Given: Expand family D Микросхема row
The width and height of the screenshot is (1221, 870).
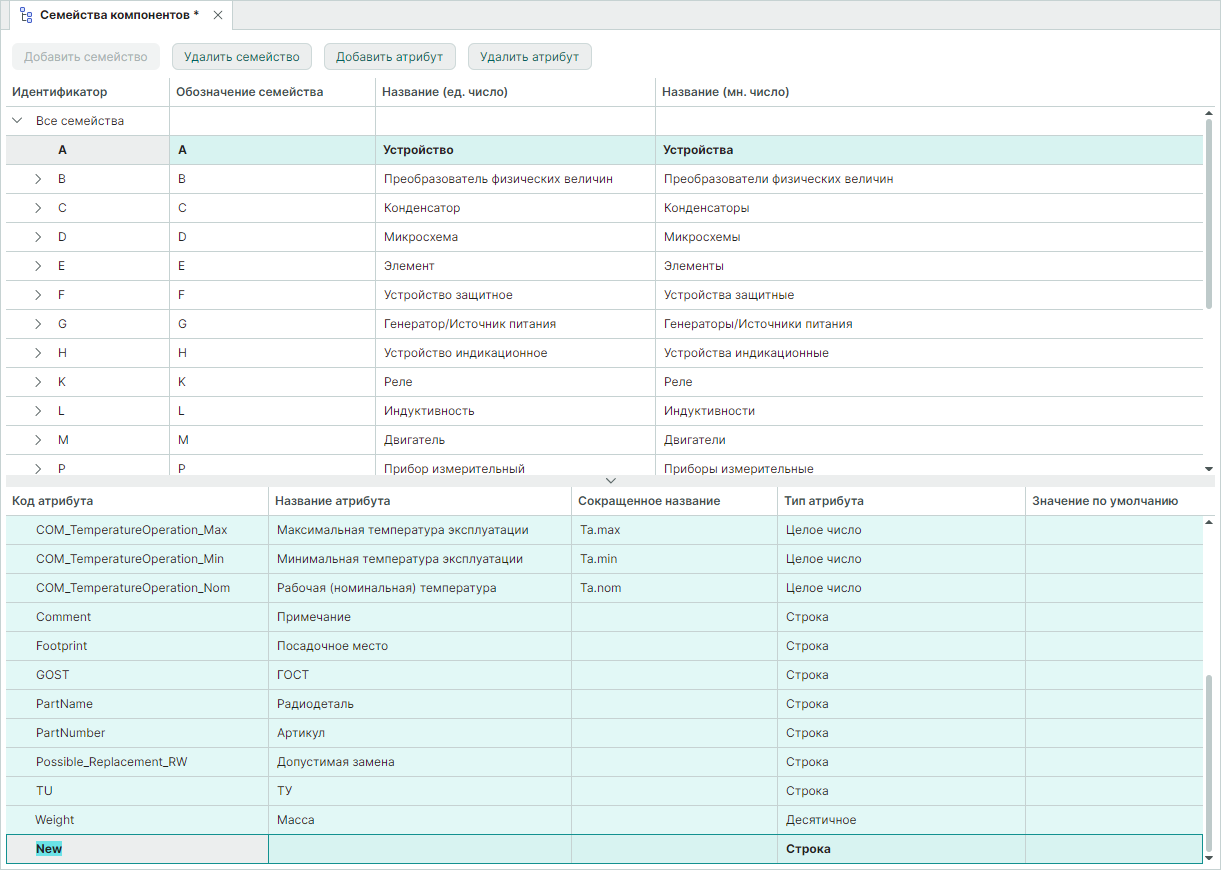Looking at the screenshot, I should 38,237.
